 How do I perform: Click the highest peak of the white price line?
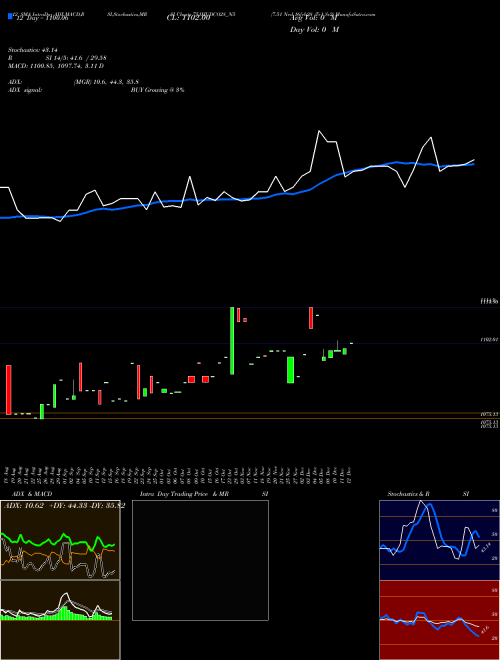point(319,131)
